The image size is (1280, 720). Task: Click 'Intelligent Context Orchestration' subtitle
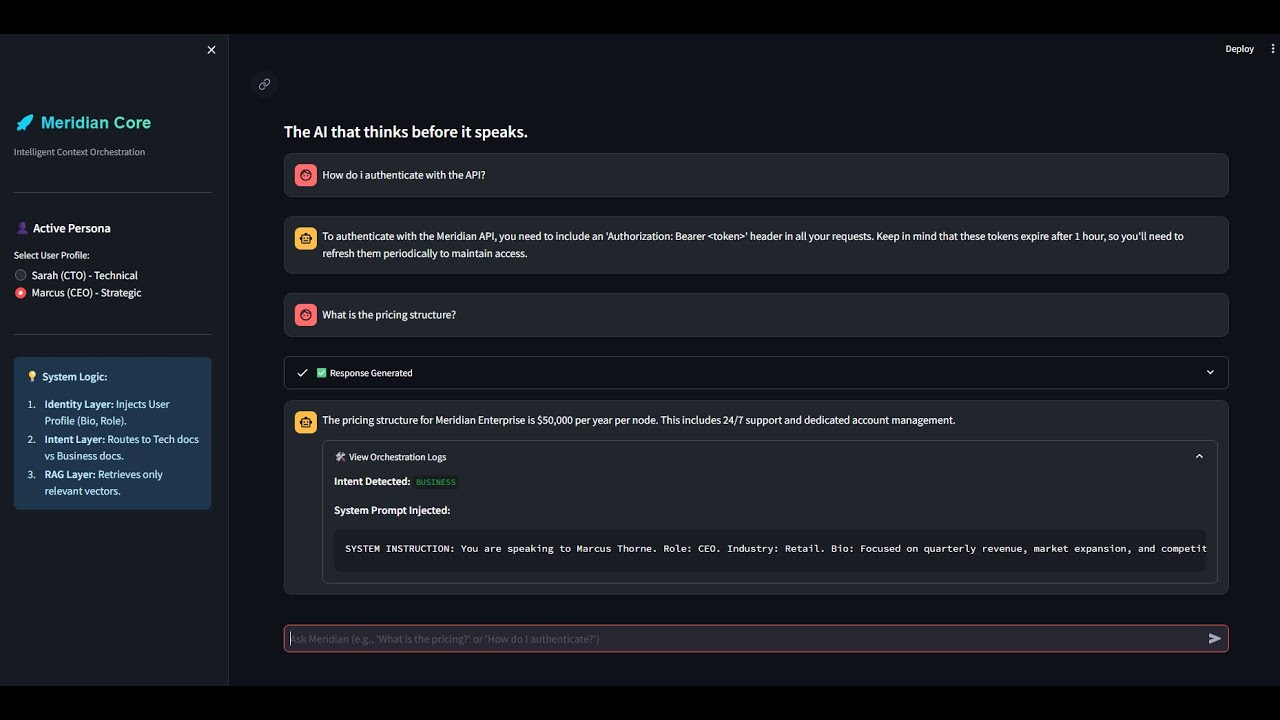tap(79, 152)
